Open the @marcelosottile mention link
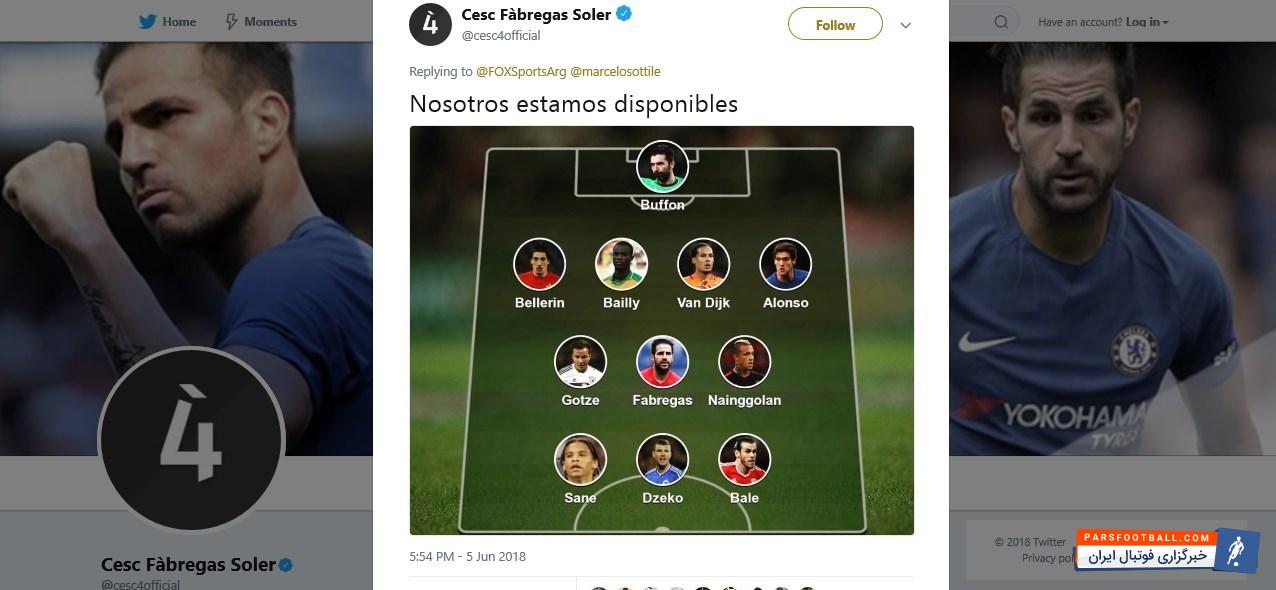This screenshot has height=590, width=1276. [615, 71]
